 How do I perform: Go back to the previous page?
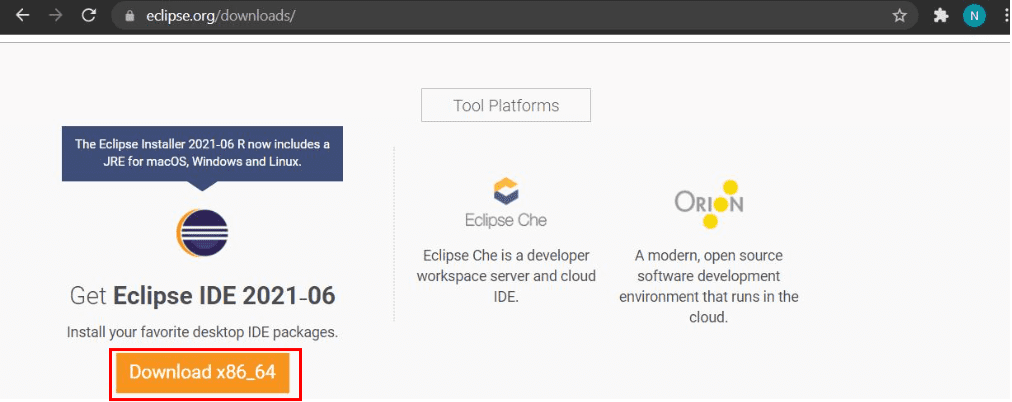tap(22, 16)
